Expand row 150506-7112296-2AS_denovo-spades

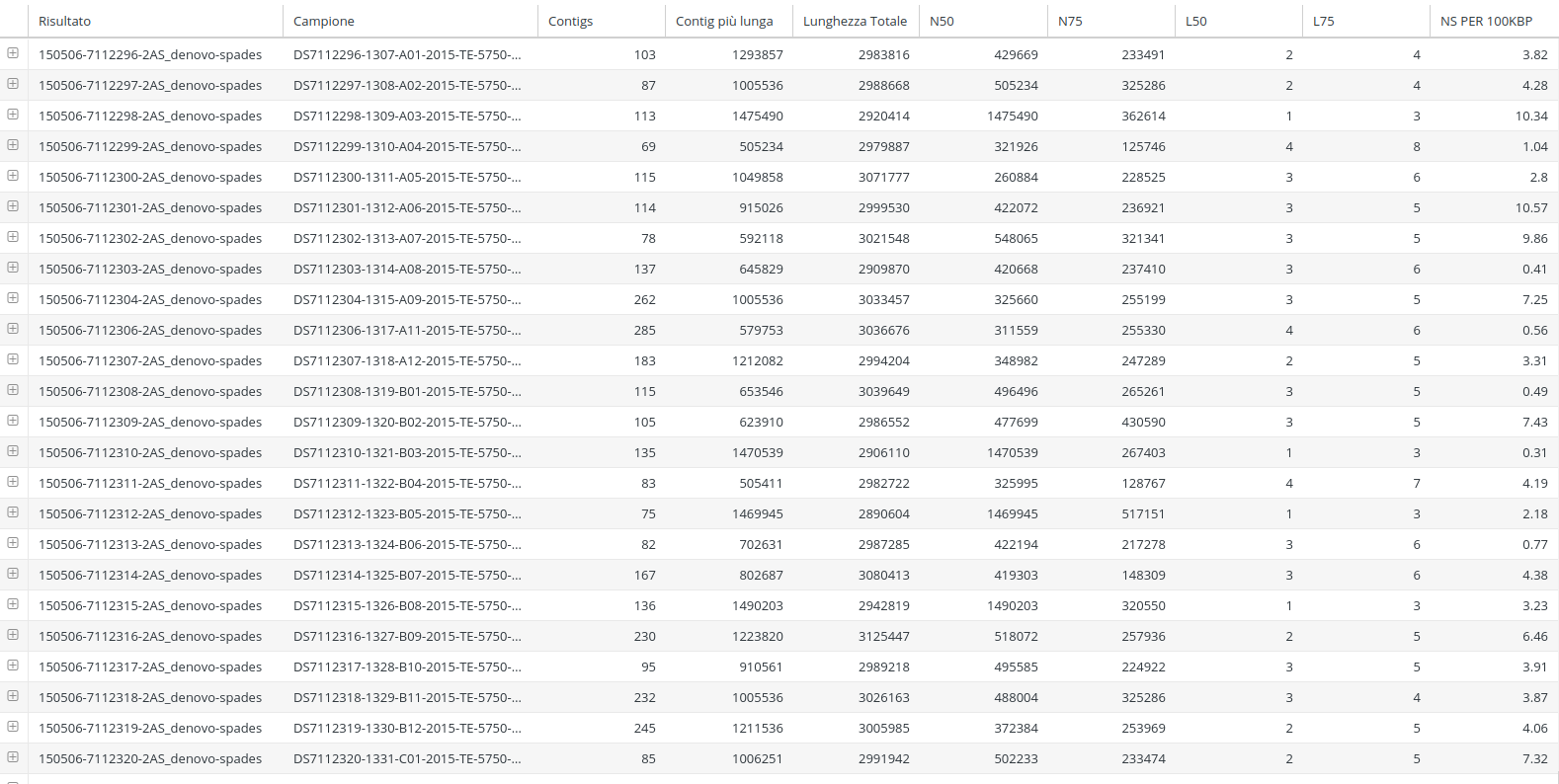click(x=13, y=53)
